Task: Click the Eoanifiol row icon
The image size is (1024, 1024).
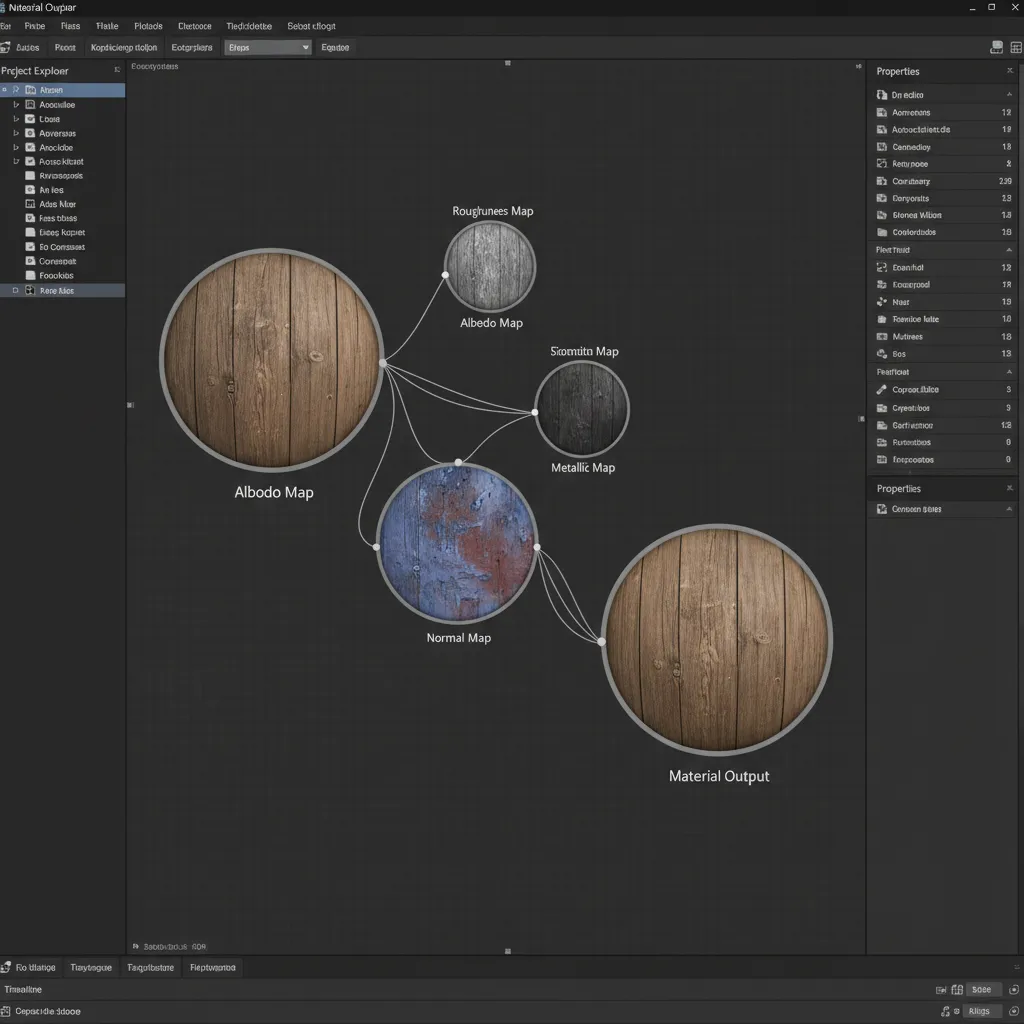Action: [x=882, y=267]
